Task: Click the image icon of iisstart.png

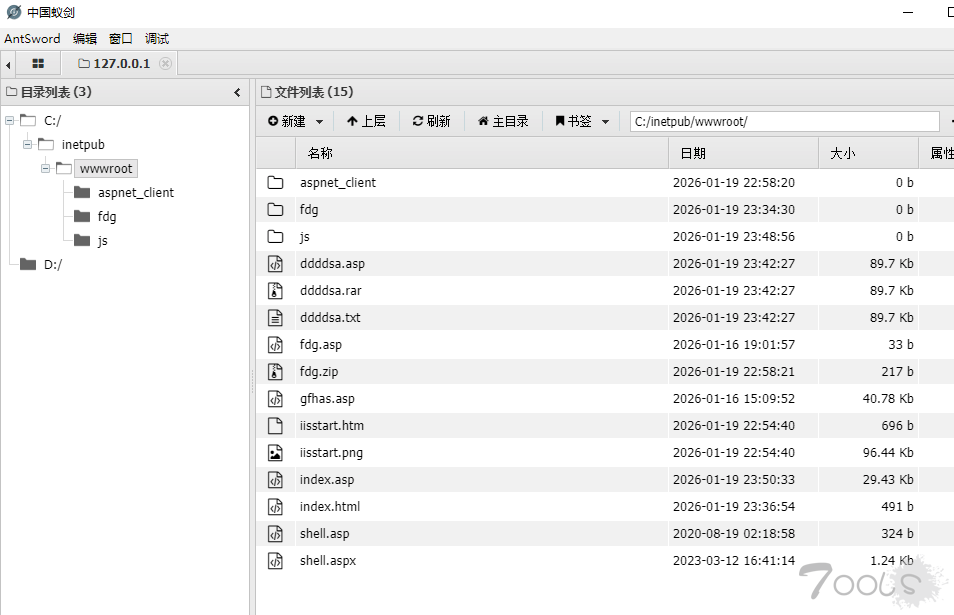Action: [275, 453]
